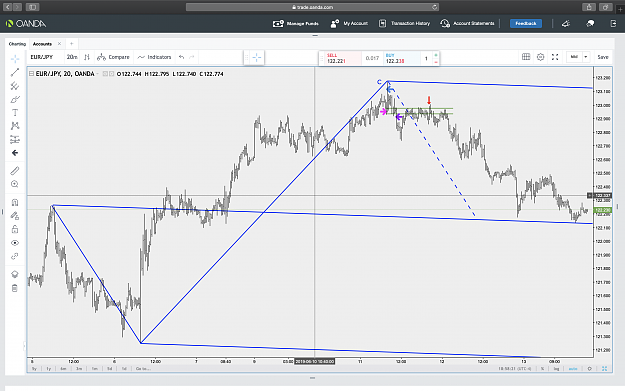Screen dimensions: 625x391
Task: Undo the last chart action
Action: 182,57
